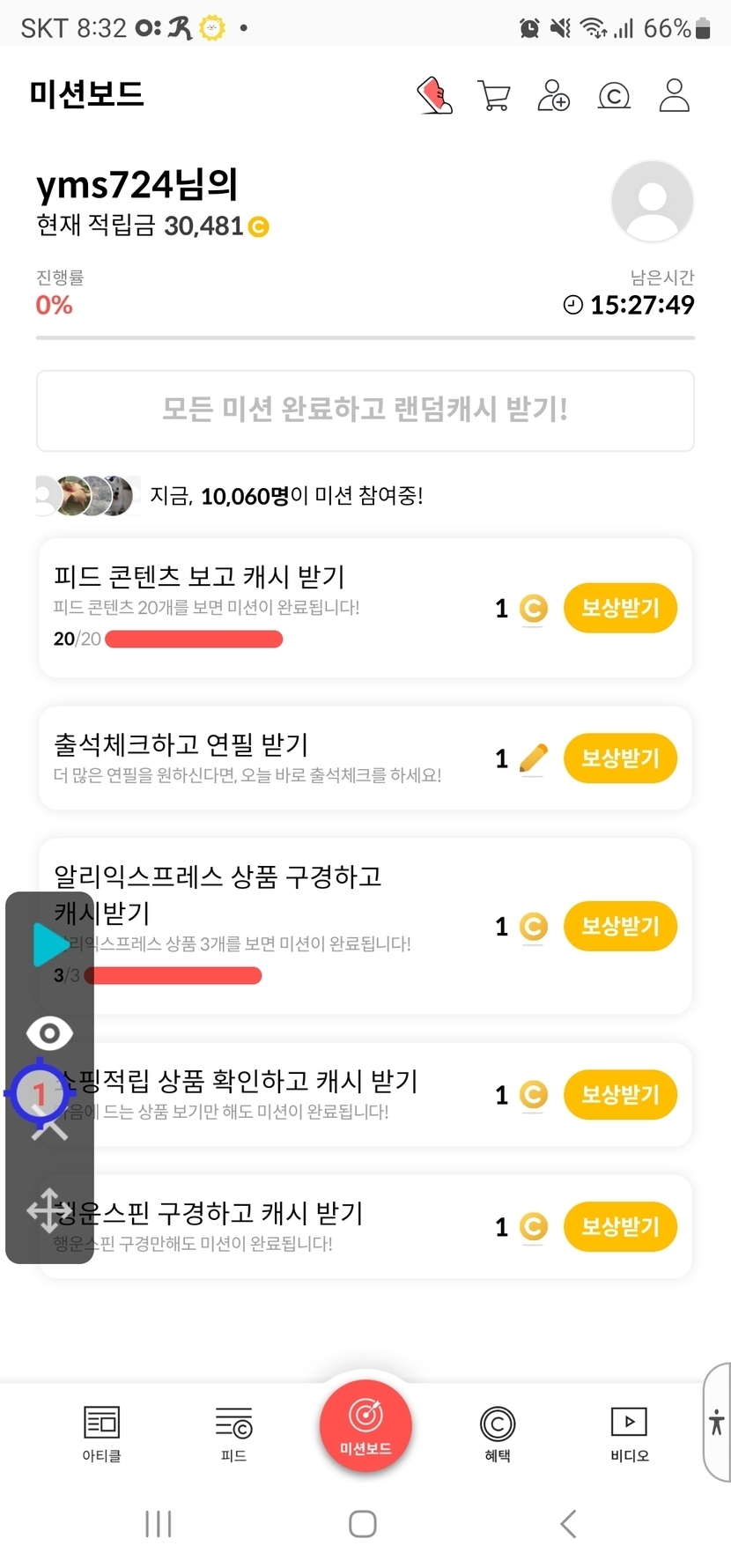731x1568 pixels.
Task: Tap the red shoe icon in header
Action: coord(434,95)
